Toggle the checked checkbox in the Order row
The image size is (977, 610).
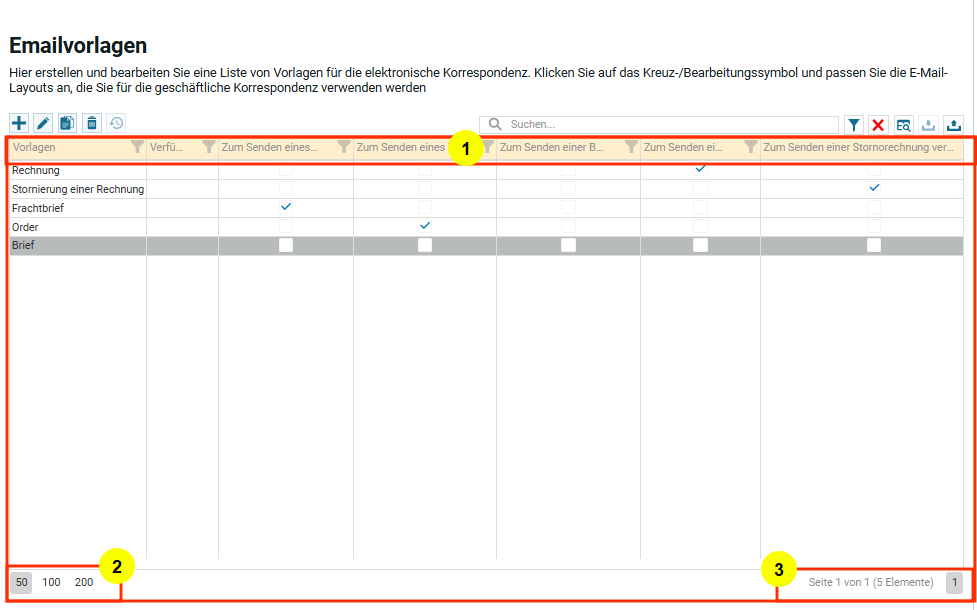click(425, 226)
